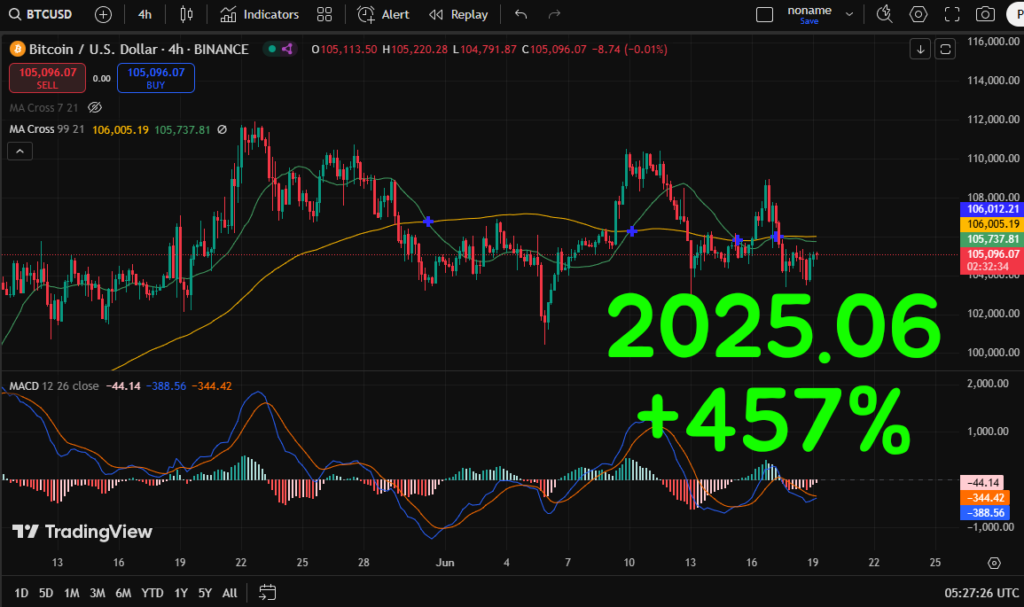The width and height of the screenshot is (1024, 607).
Task: Click the Jun label on the time axis
Action: [445, 563]
